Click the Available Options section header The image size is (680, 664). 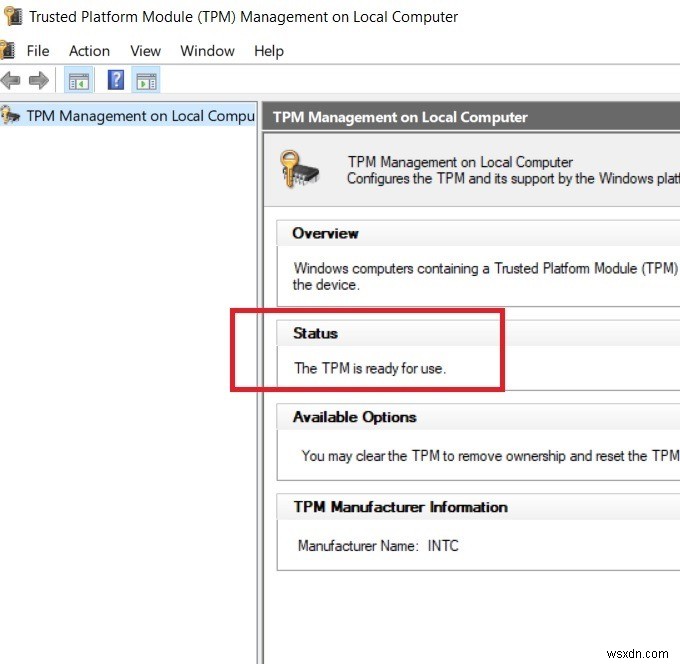pyautogui.click(x=478, y=417)
